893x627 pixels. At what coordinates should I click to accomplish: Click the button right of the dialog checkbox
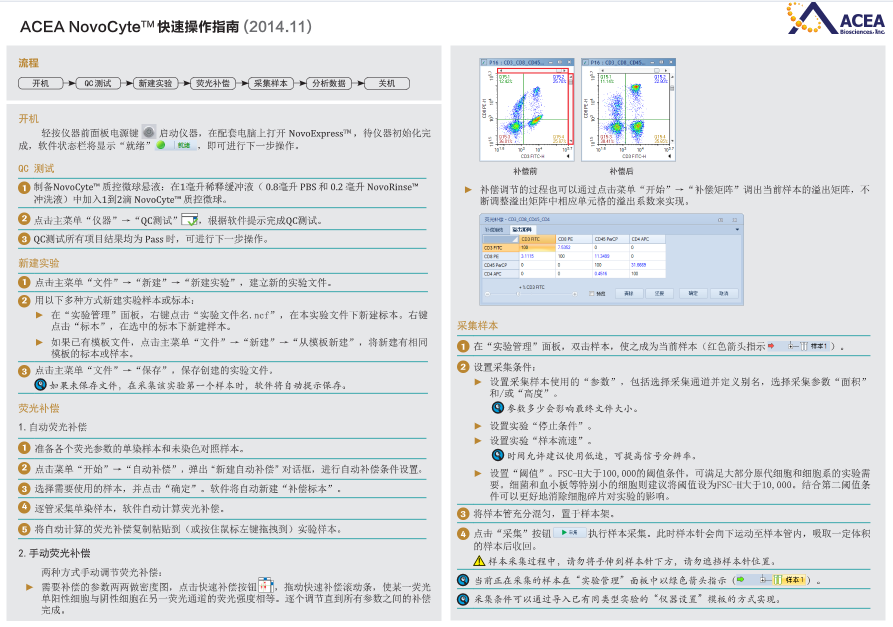[629, 293]
